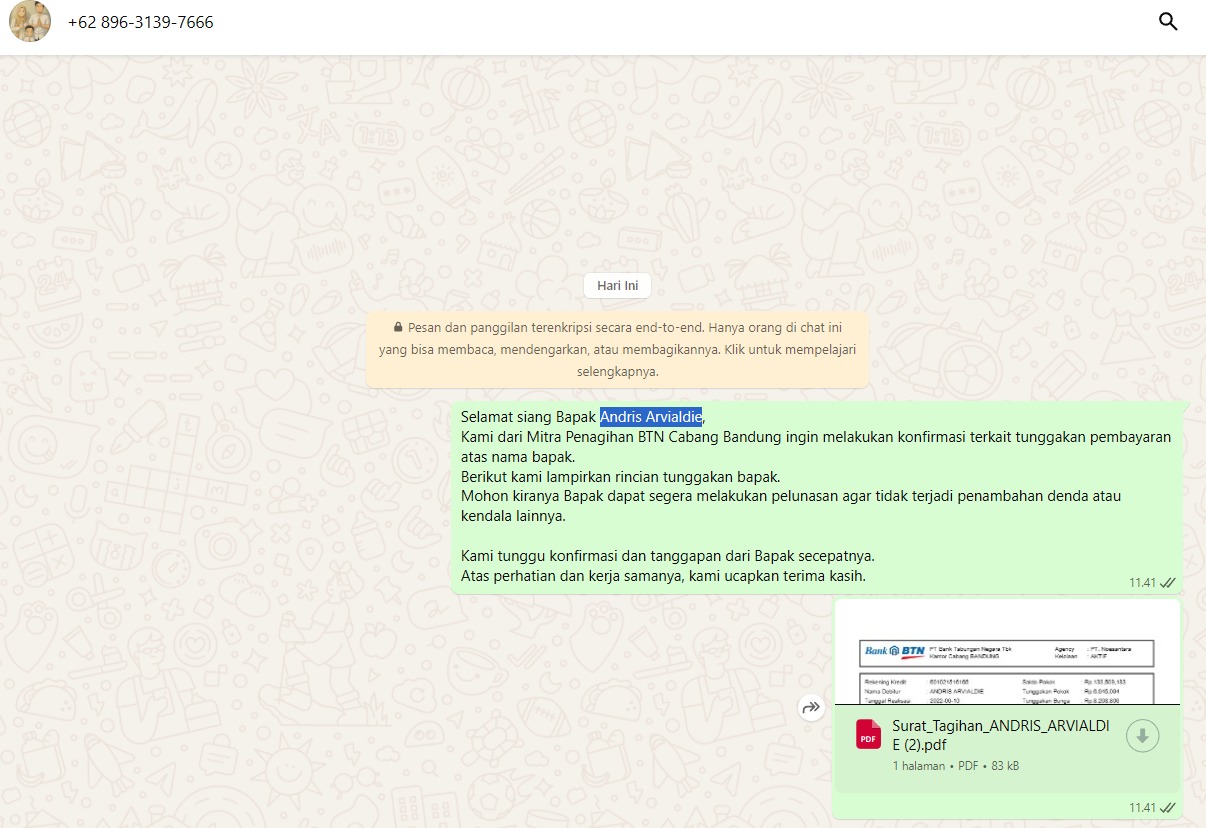Forward the PDF using the arrow icon
Image resolution: width=1206 pixels, height=828 pixels.
coord(810,708)
